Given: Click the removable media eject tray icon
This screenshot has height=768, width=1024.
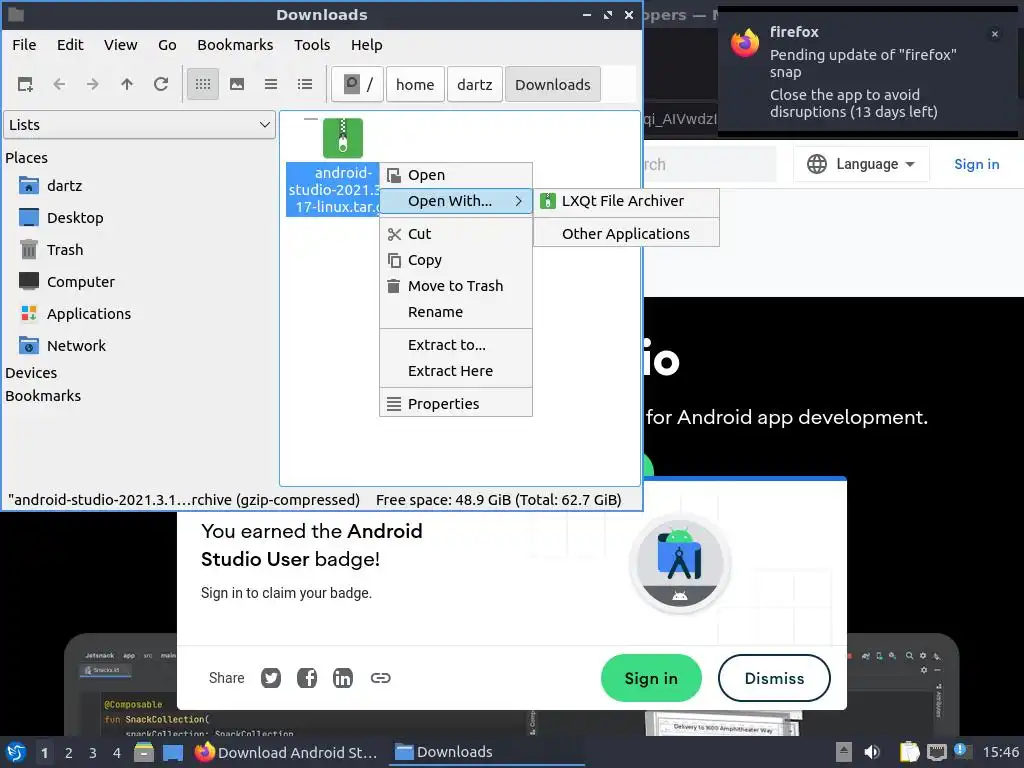Looking at the screenshot, I should click(x=844, y=752).
